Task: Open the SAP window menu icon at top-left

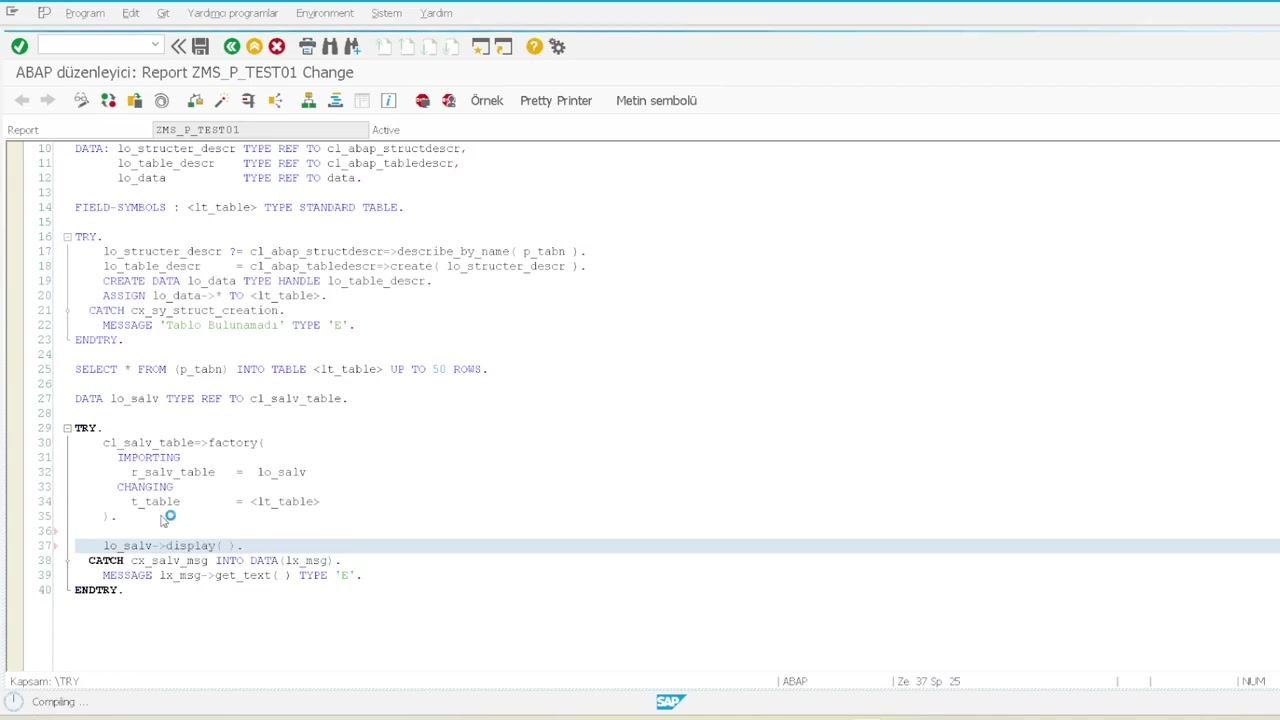Action: click(x=12, y=12)
